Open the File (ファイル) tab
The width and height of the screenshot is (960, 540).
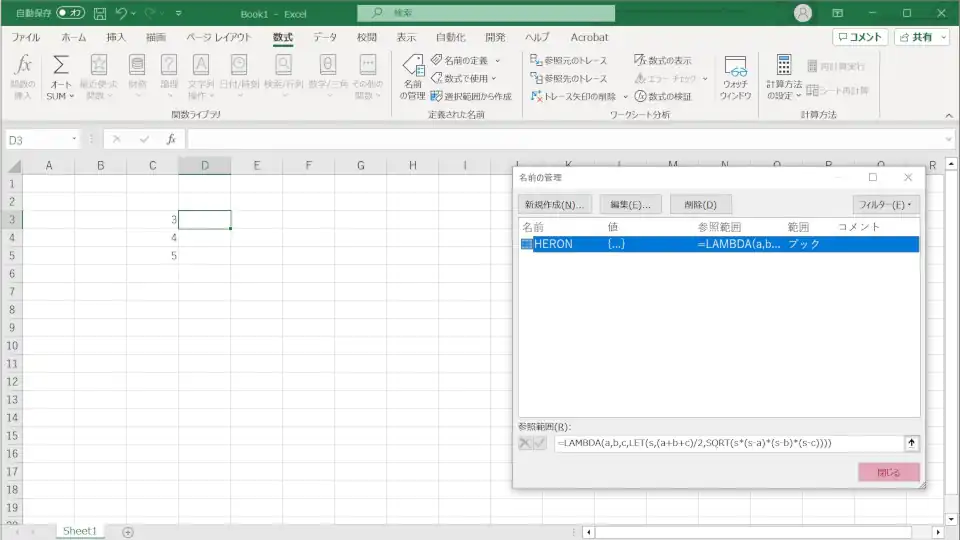tap(26, 37)
